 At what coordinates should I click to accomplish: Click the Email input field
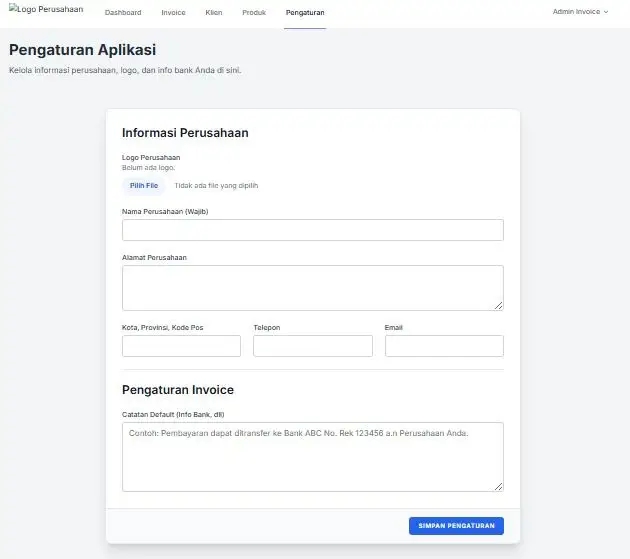[x=444, y=346]
